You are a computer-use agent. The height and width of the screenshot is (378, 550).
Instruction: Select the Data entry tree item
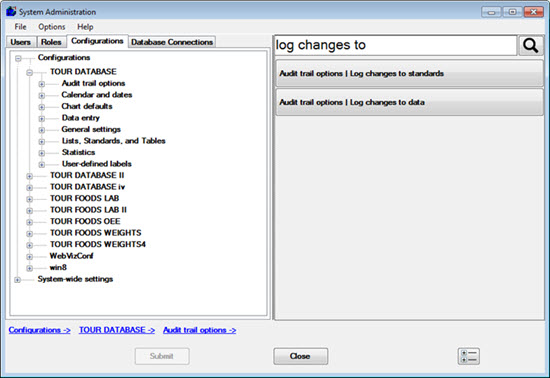point(81,118)
